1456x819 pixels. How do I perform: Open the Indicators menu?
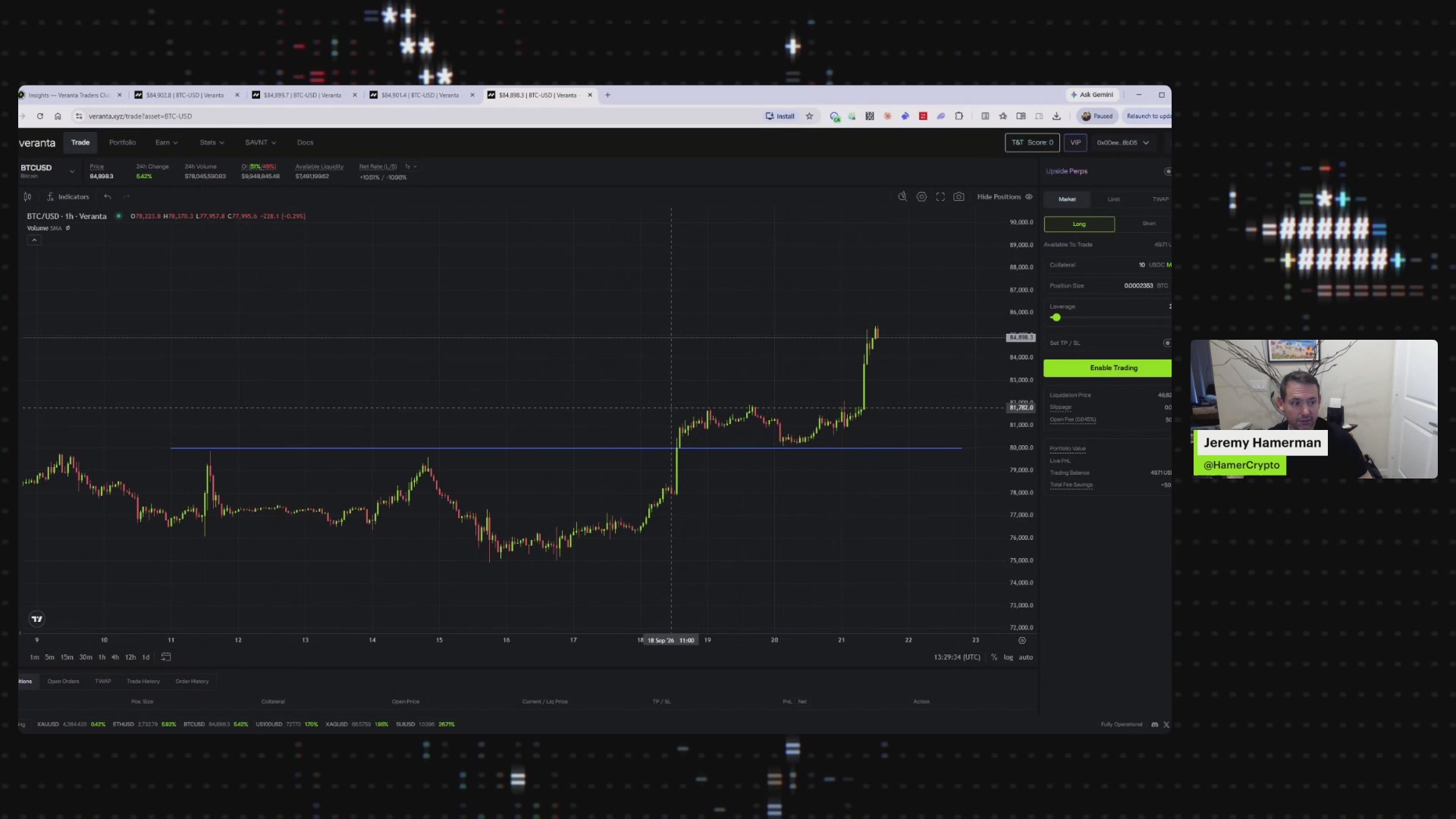point(67,196)
